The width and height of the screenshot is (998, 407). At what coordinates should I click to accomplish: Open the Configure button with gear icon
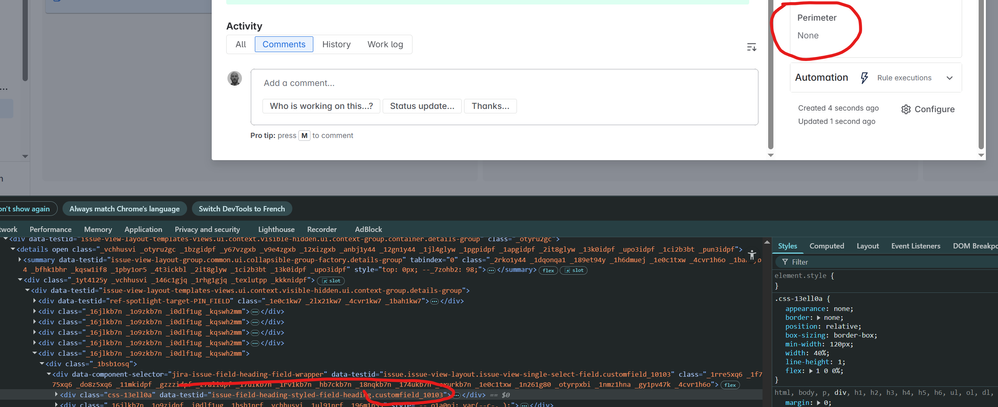(927, 109)
